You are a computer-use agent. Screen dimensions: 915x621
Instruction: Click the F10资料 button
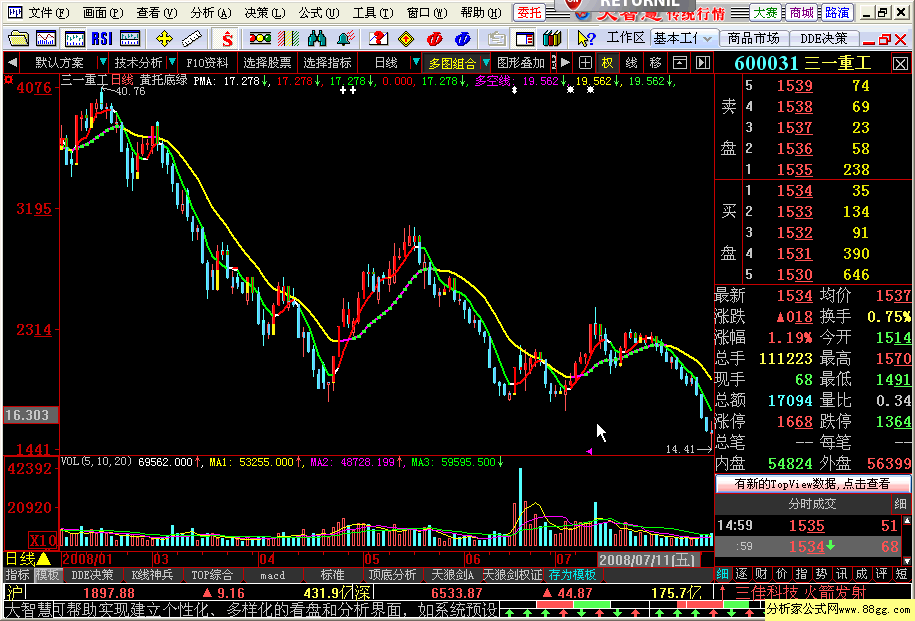click(x=207, y=62)
